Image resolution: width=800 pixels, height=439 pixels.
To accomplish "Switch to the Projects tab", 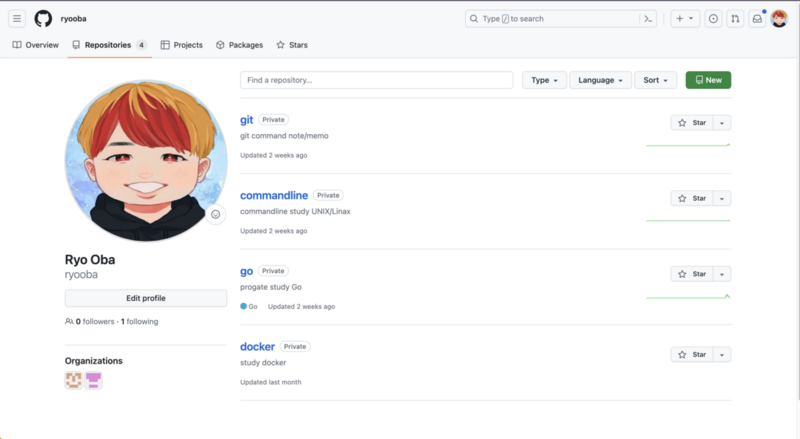I will [x=182, y=45].
